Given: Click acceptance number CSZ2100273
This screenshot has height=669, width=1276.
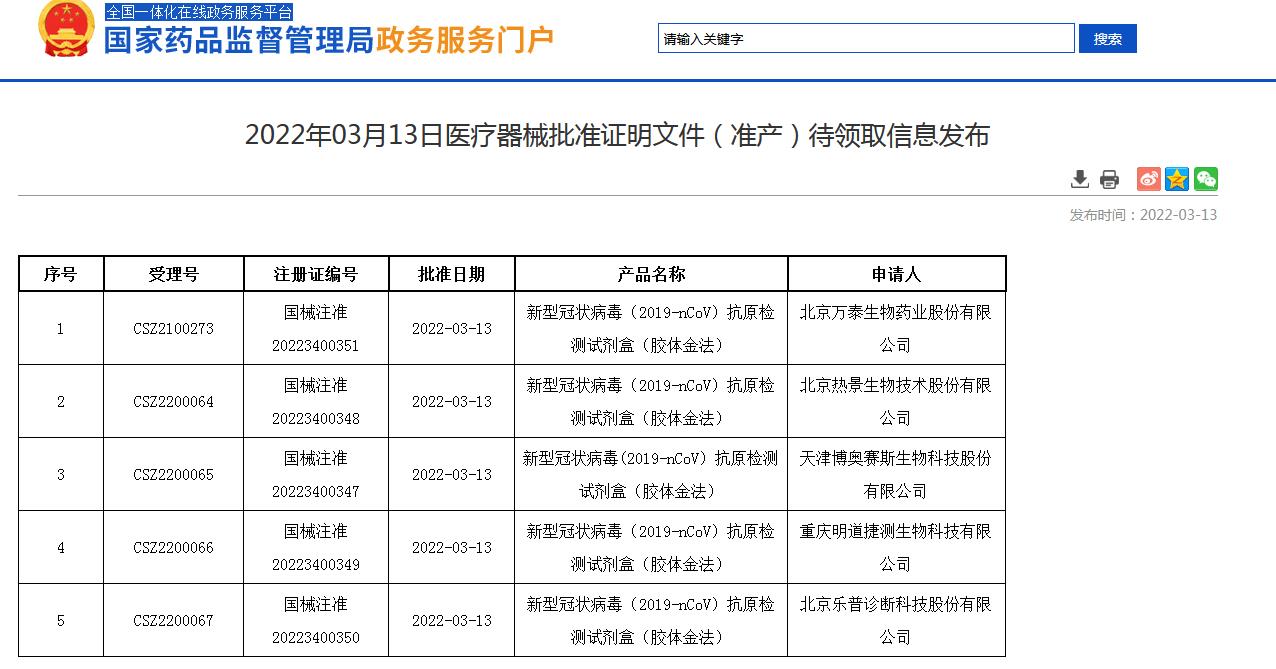Looking at the screenshot, I should 172,327.
